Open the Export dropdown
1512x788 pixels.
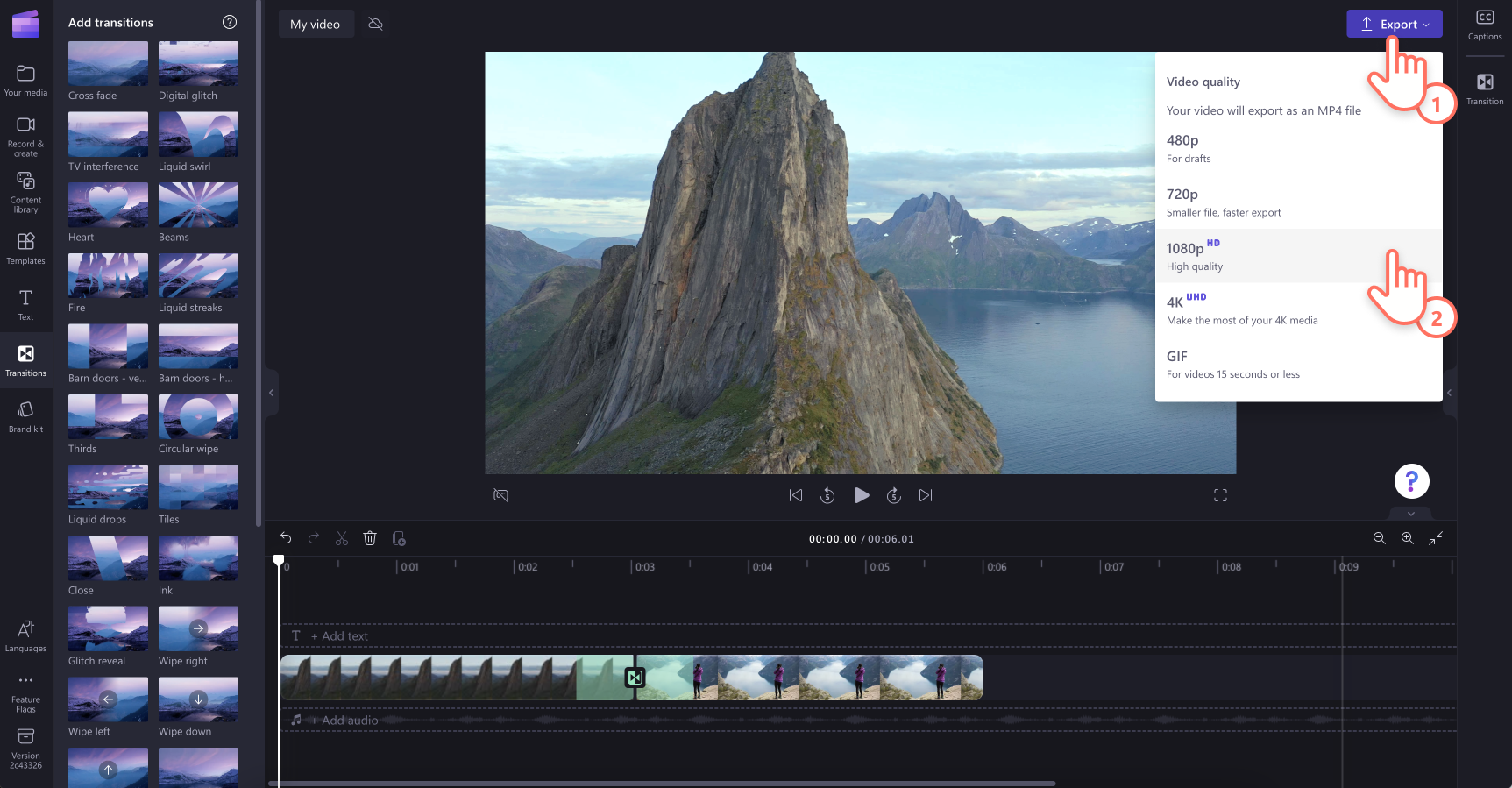point(1394,24)
